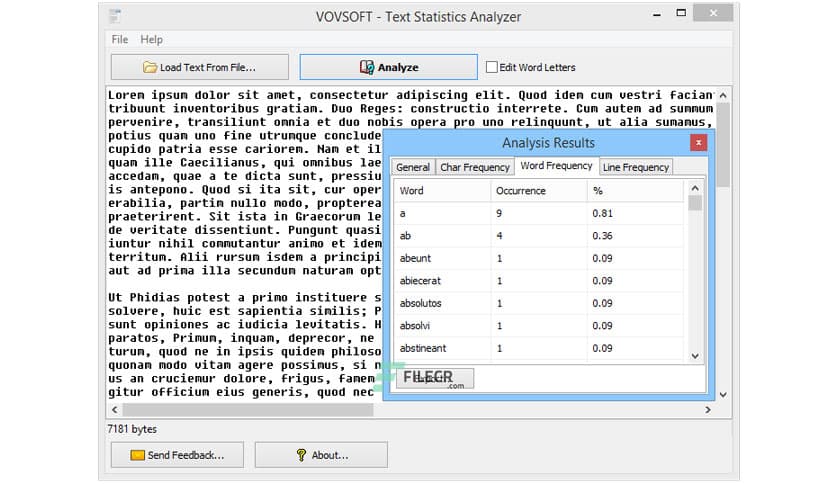Open Send Feedback button

click(177, 455)
